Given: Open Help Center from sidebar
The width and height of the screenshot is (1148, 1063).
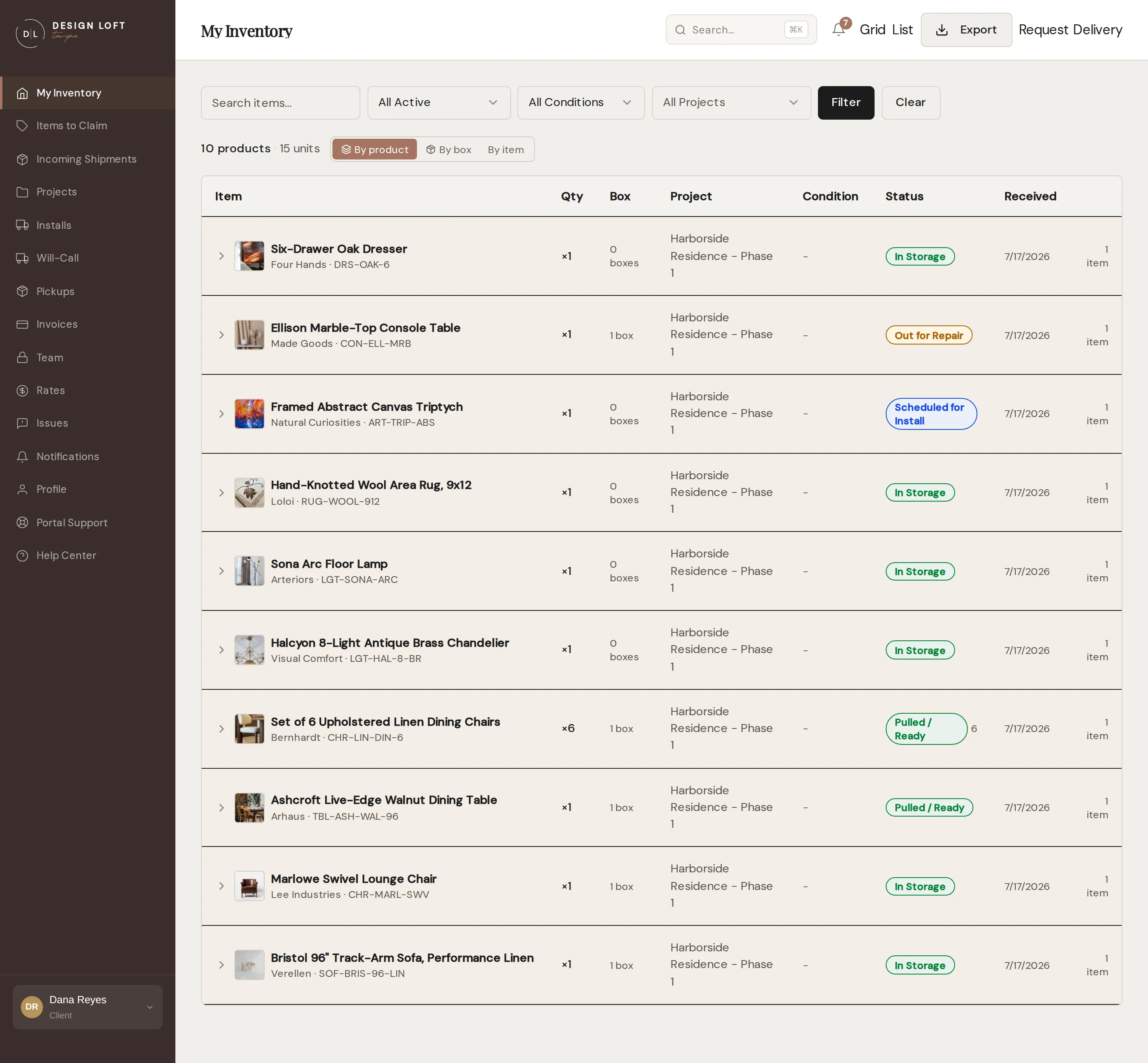Looking at the screenshot, I should click(87, 555).
